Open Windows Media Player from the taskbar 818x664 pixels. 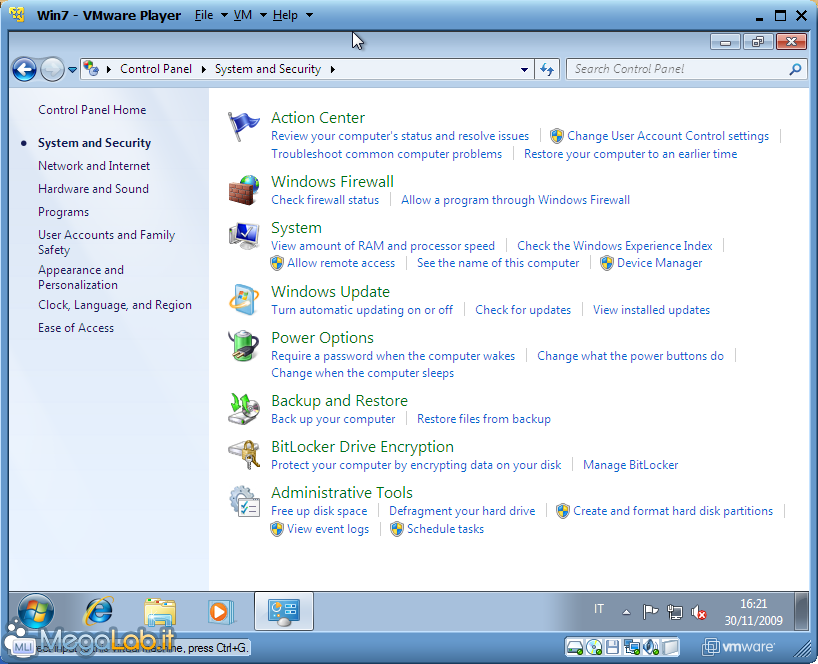point(220,611)
